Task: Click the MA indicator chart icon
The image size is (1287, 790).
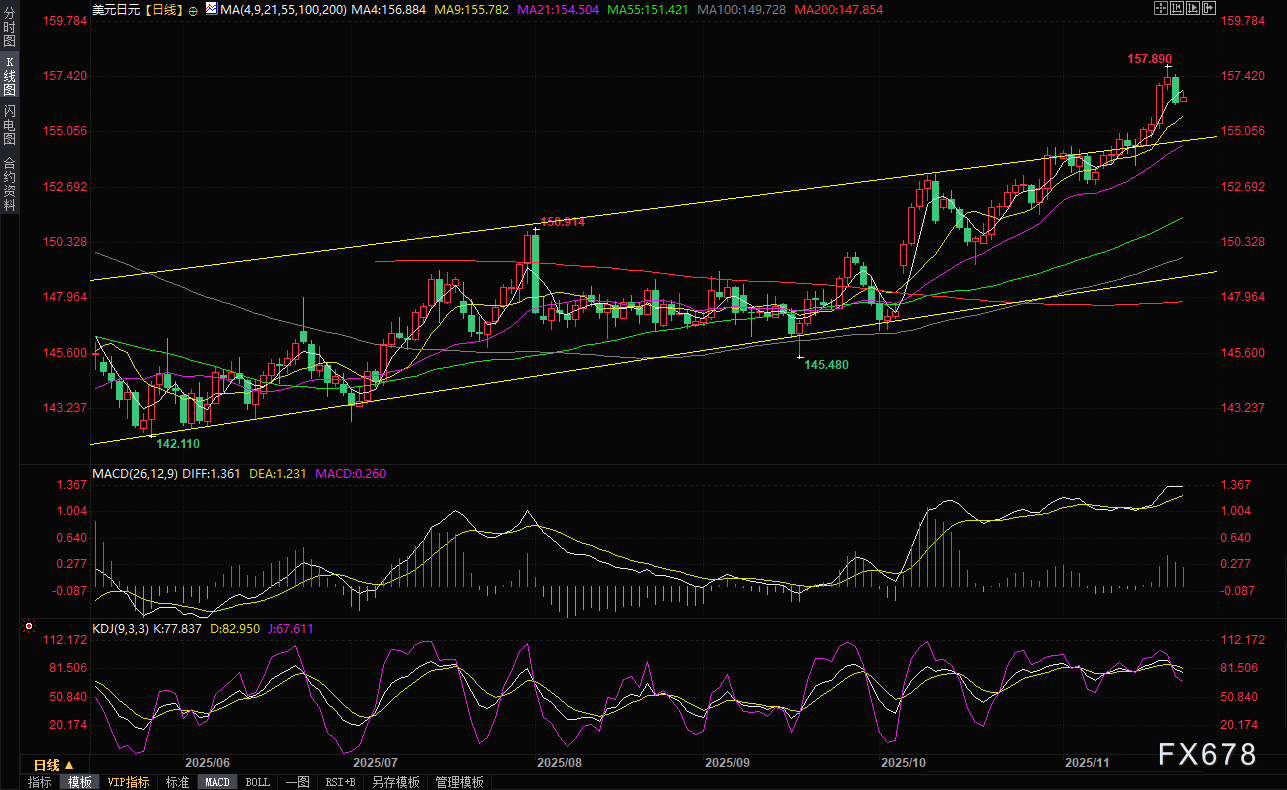Action: click(x=210, y=8)
